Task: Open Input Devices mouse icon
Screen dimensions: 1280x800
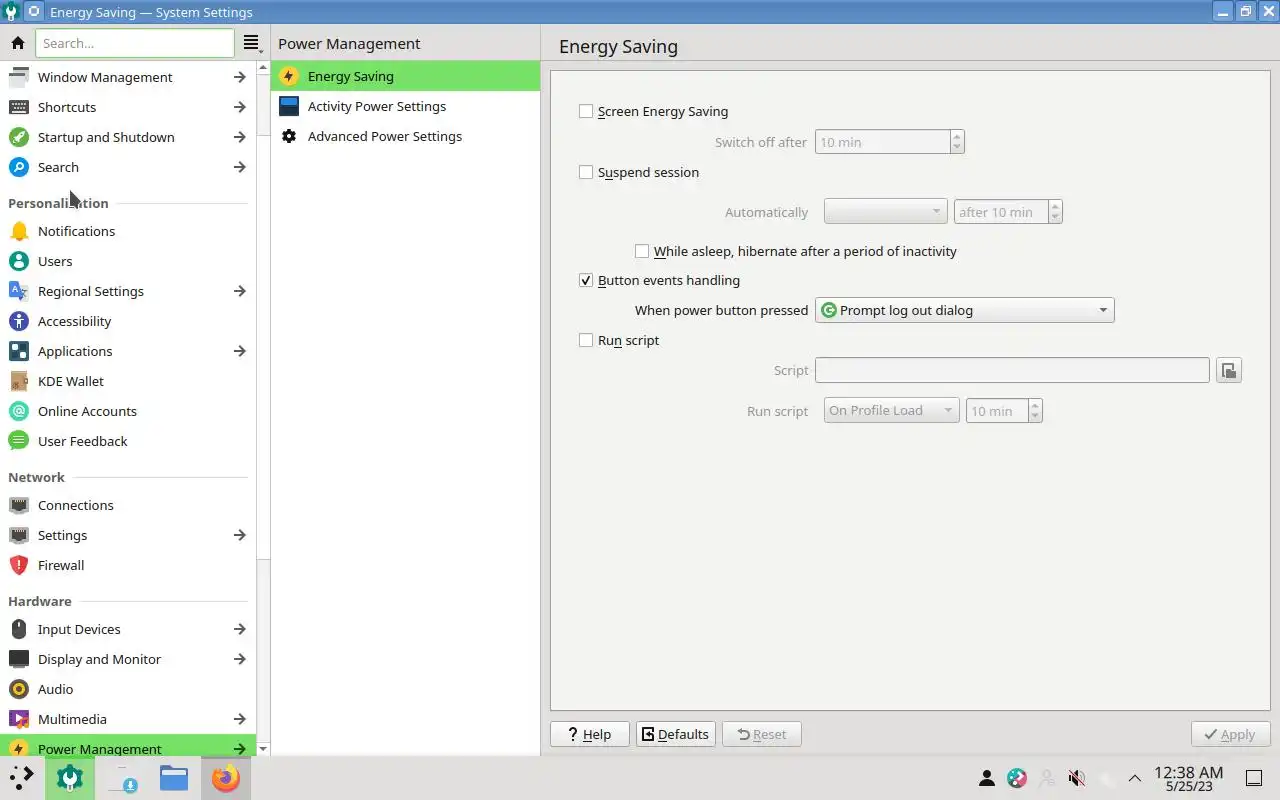Action: (x=19, y=629)
